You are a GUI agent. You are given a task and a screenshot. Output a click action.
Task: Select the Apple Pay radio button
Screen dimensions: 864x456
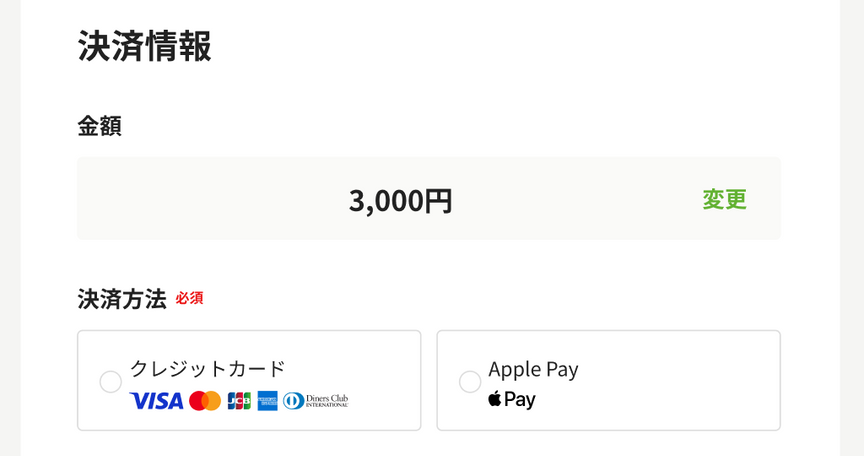point(469,382)
